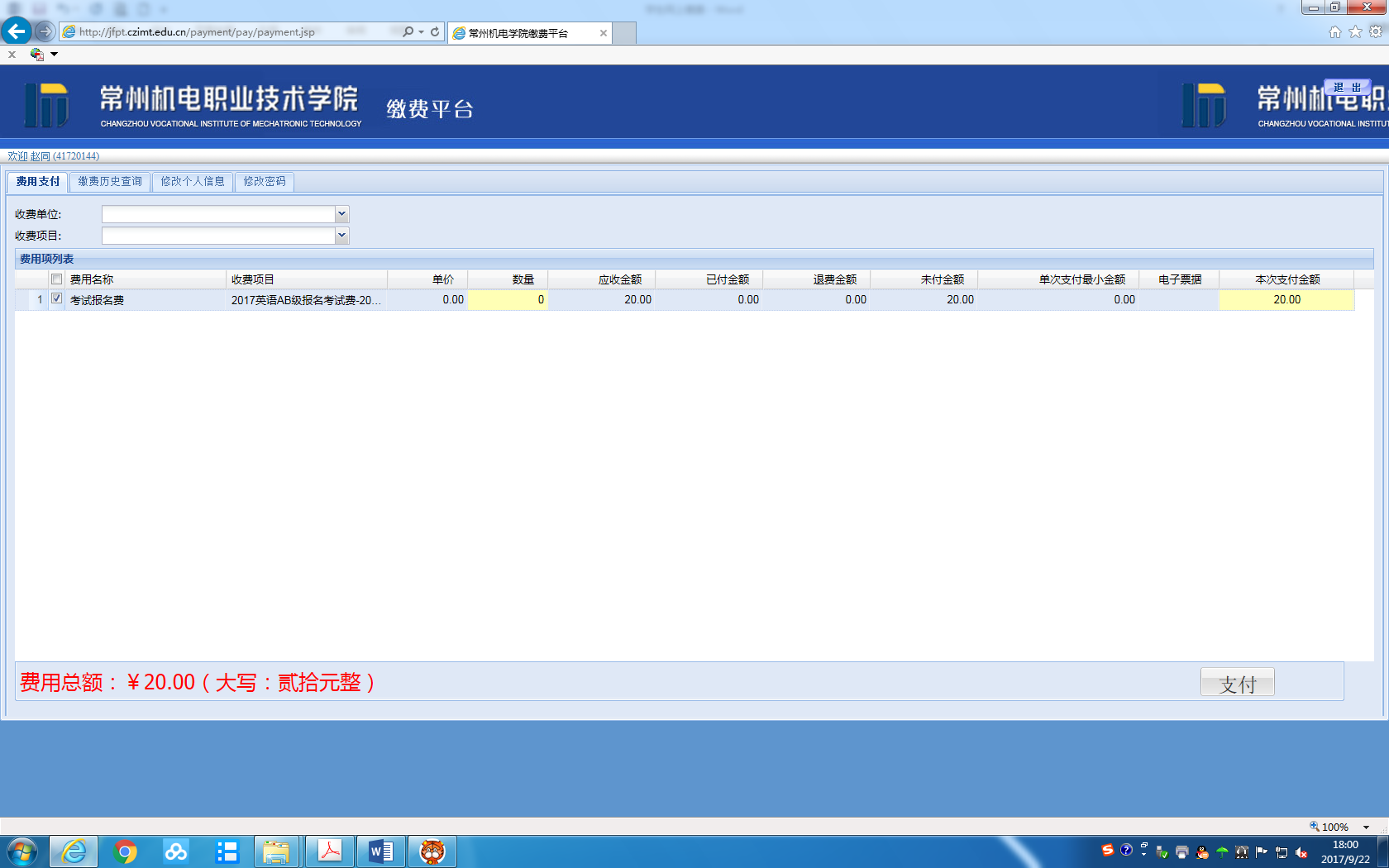Click the refresh icon in address bar
The width and height of the screenshot is (1389, 868).
coord(435,31)
